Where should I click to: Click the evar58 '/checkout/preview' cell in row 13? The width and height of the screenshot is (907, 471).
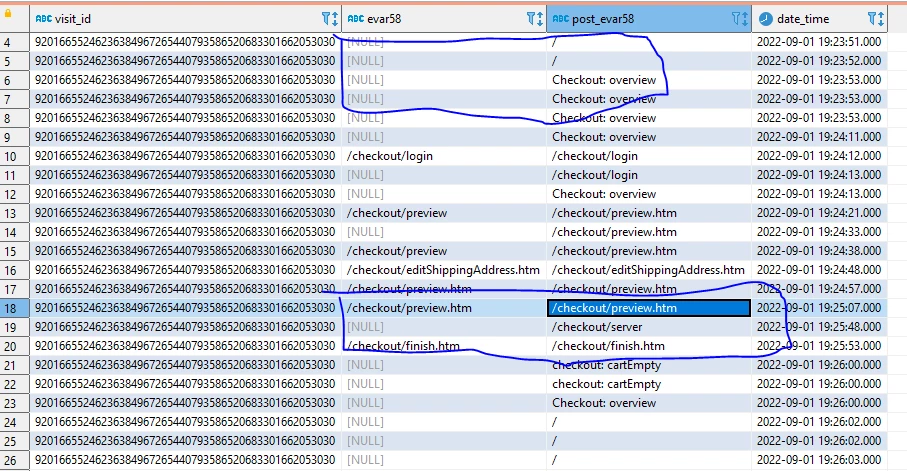coord(444,213)
